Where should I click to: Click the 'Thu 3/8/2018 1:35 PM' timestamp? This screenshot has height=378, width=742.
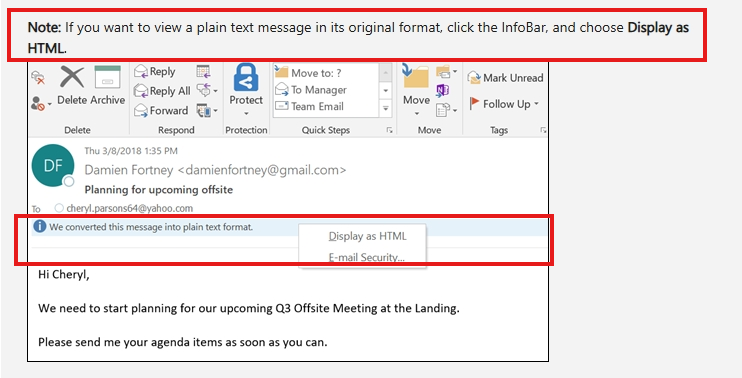131,151
